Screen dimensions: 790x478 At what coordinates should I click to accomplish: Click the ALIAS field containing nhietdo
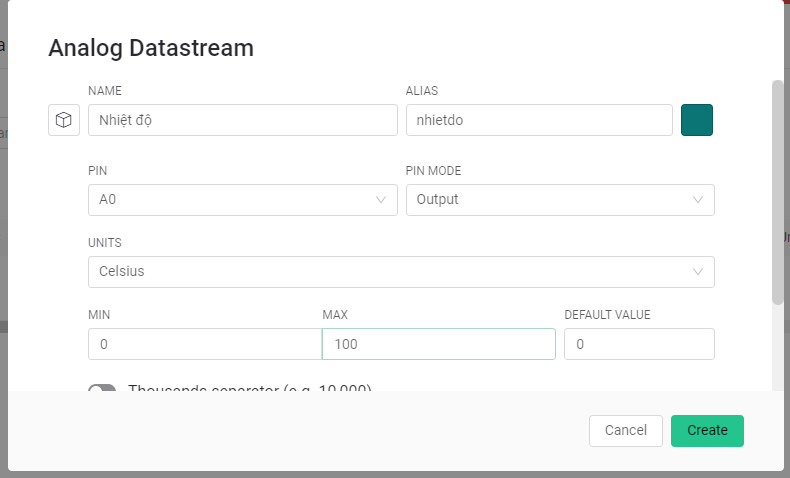[539, 120]
